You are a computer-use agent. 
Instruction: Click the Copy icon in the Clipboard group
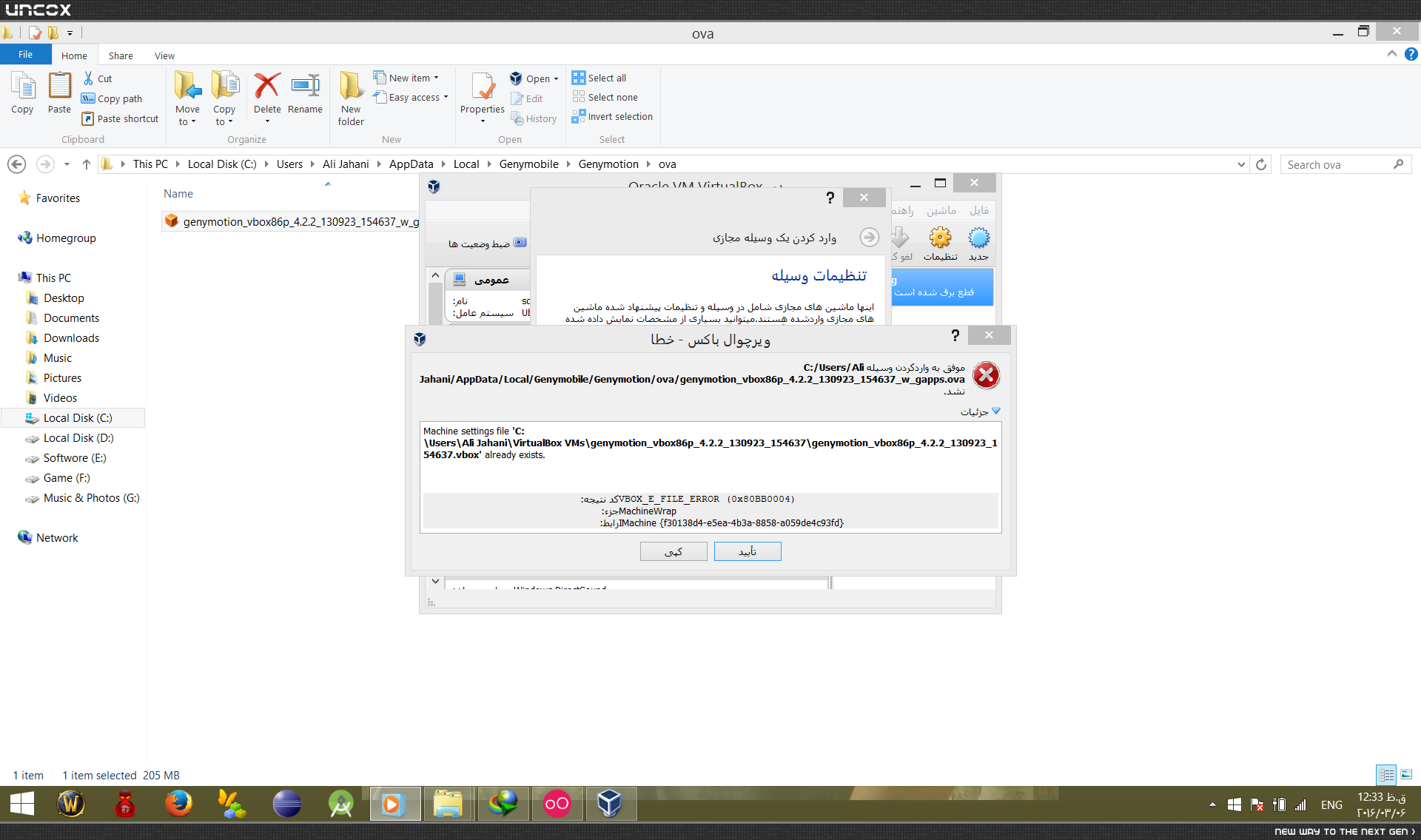22,93
